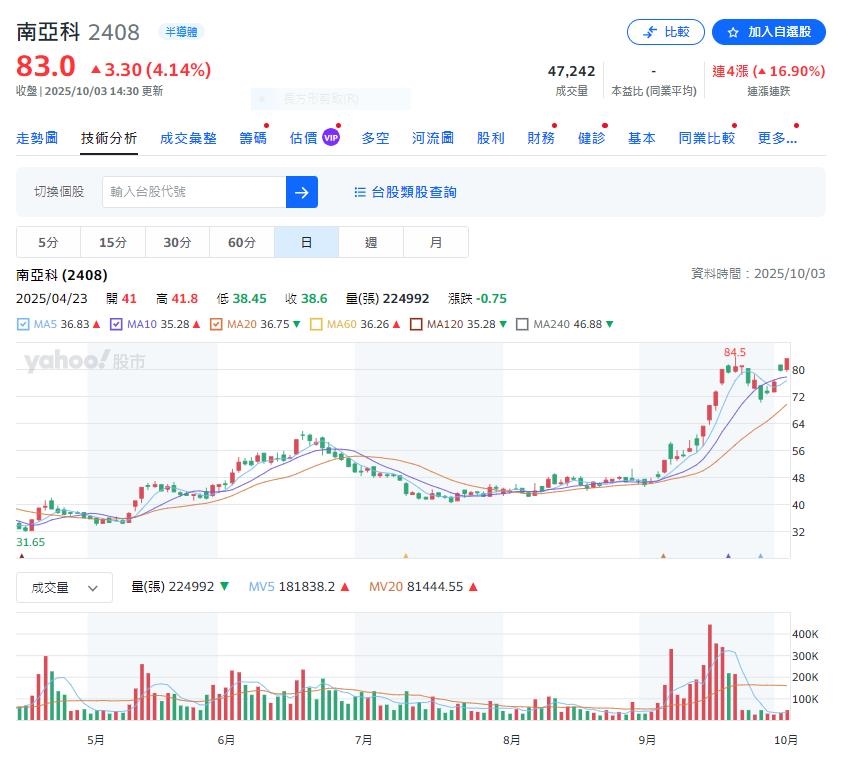Uncheck the MA5 moving average checkbox

click(x=20, y=324)
